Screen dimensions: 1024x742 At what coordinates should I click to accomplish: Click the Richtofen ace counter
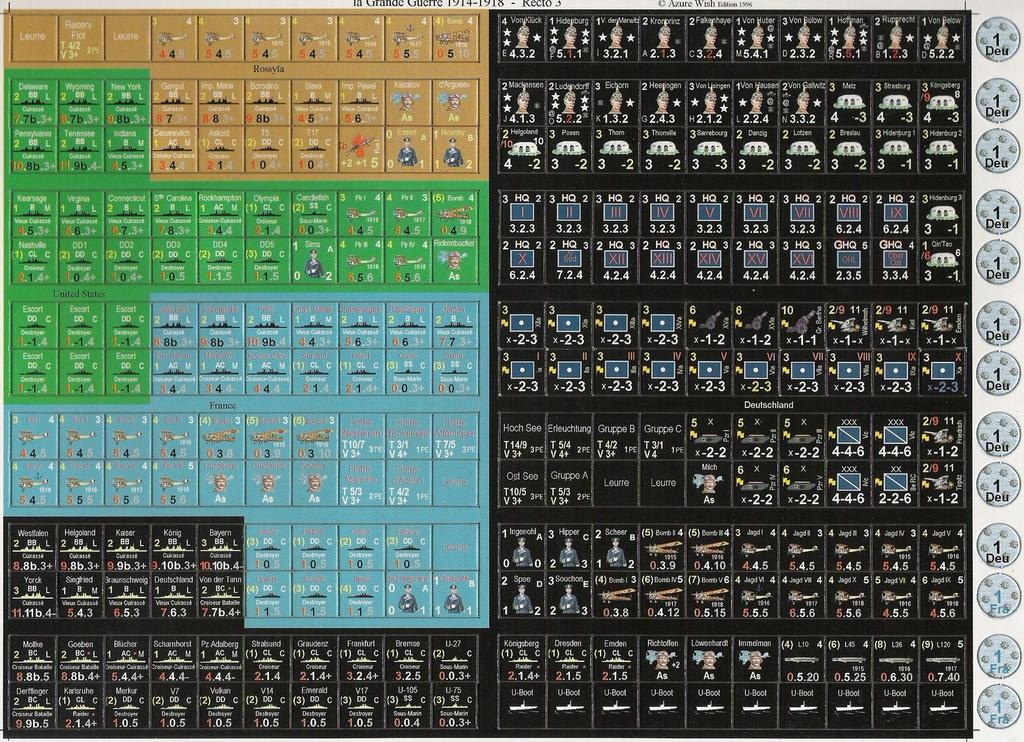point(663,657)
